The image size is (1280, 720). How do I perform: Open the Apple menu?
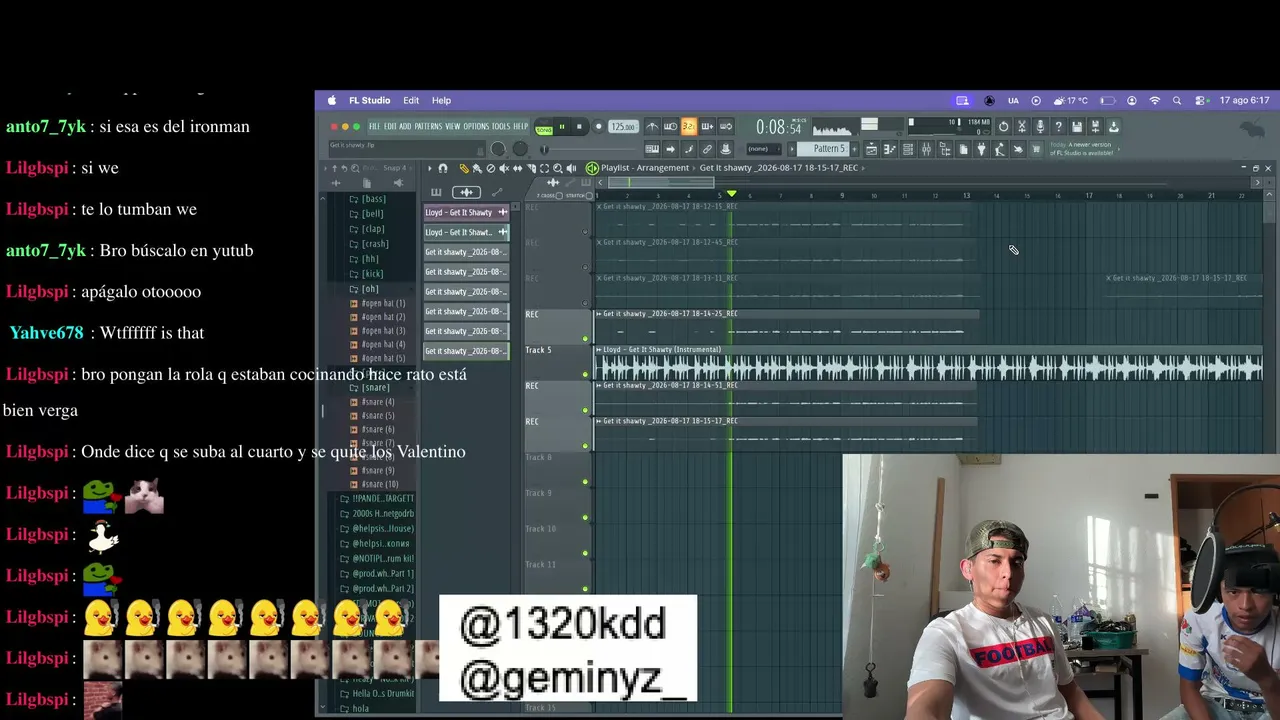(332, 100)
